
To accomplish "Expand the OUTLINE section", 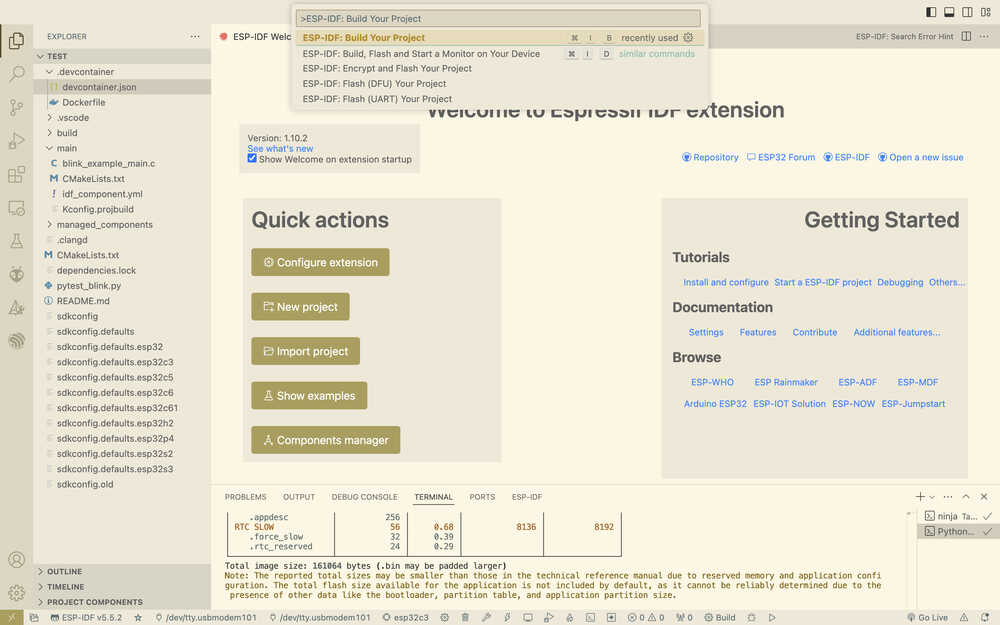I will (x=64, y=572).
